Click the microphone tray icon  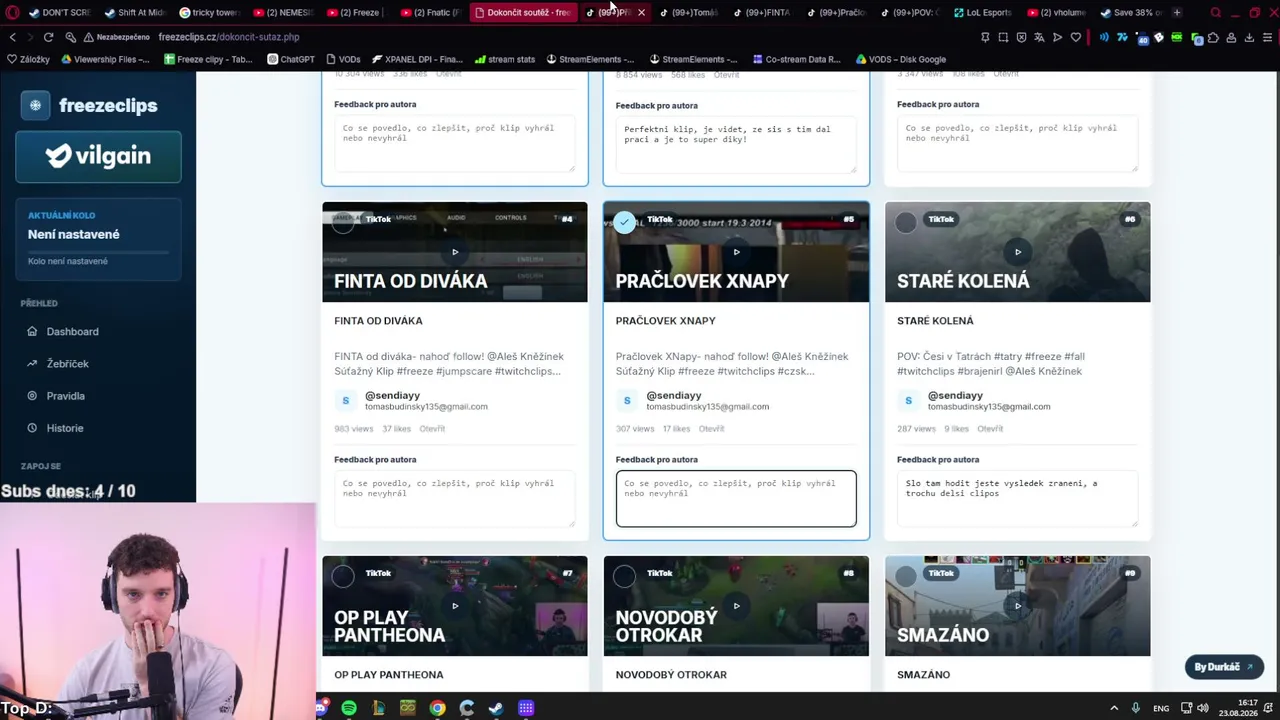[x=1135, y=708]
